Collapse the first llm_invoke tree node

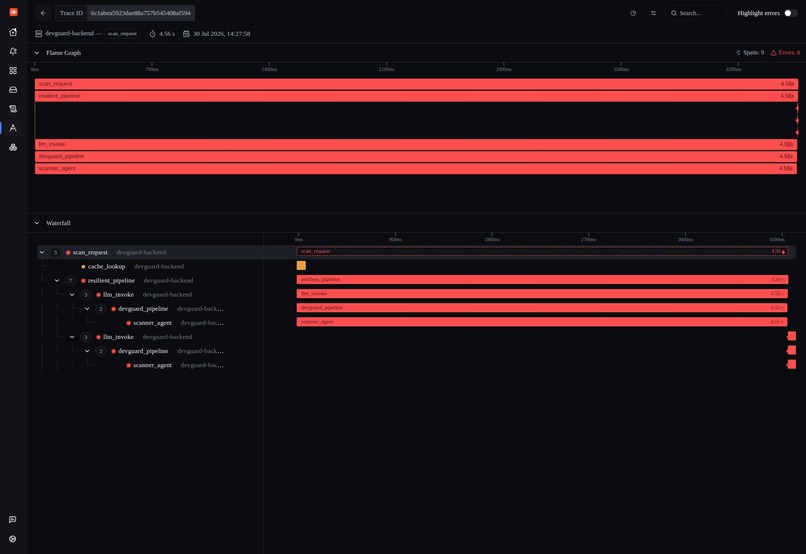coord(72,294)
